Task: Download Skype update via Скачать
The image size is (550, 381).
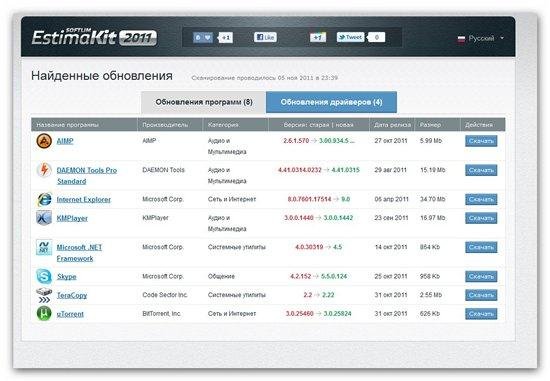Action: (x=481, y=276)
